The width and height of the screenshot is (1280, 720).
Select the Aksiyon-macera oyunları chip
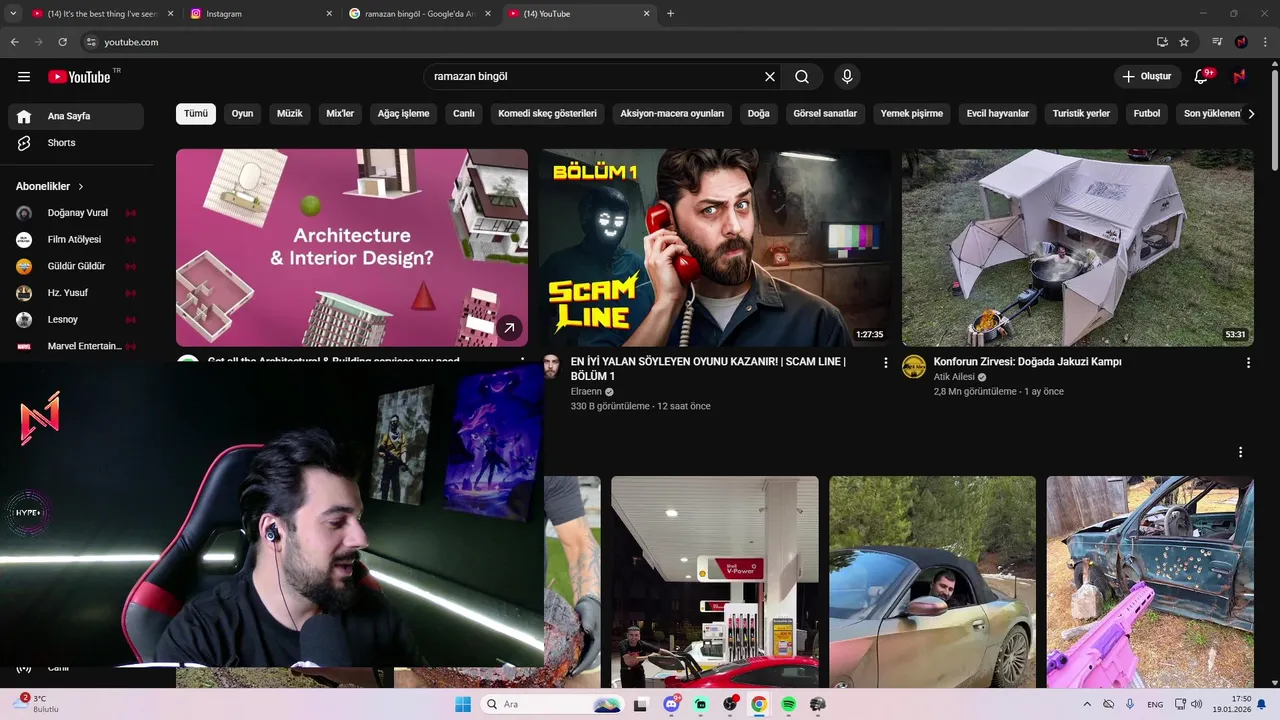point(672,114)
